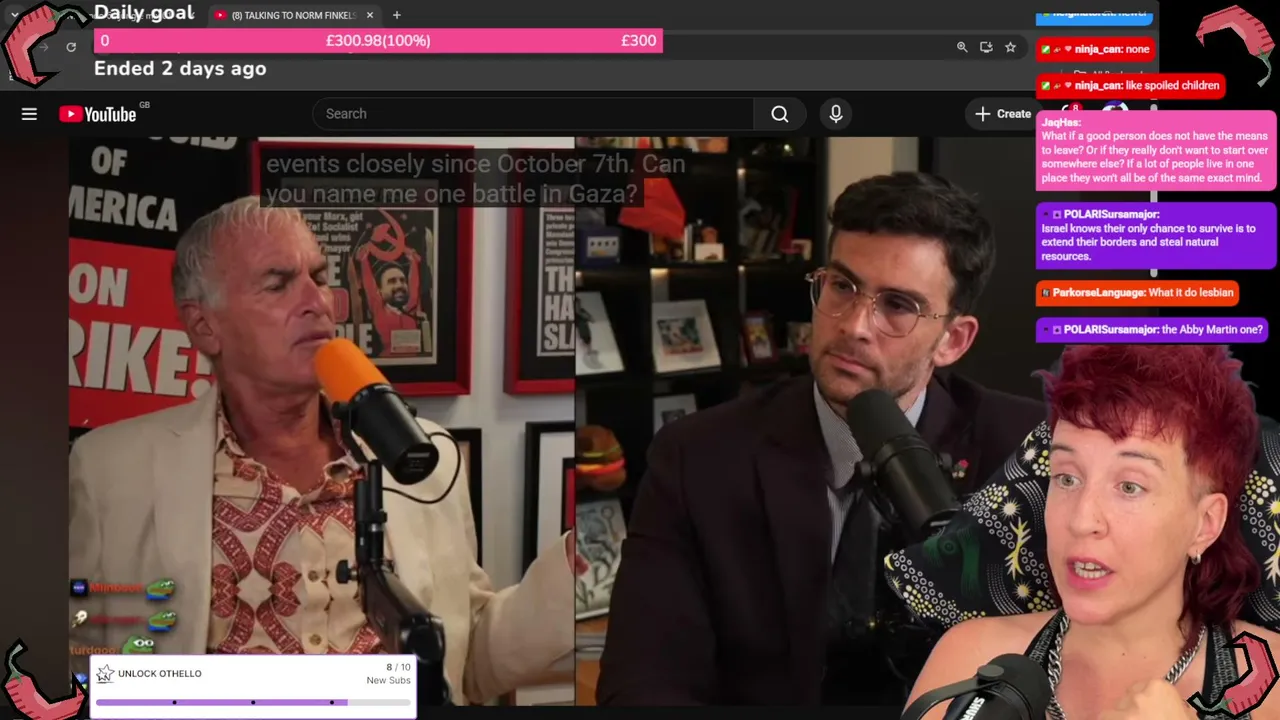The image size is (1280, 720).
Task: Click ninja_can's 'like spoiled children' chat message
Action: tap(1131, 86)
